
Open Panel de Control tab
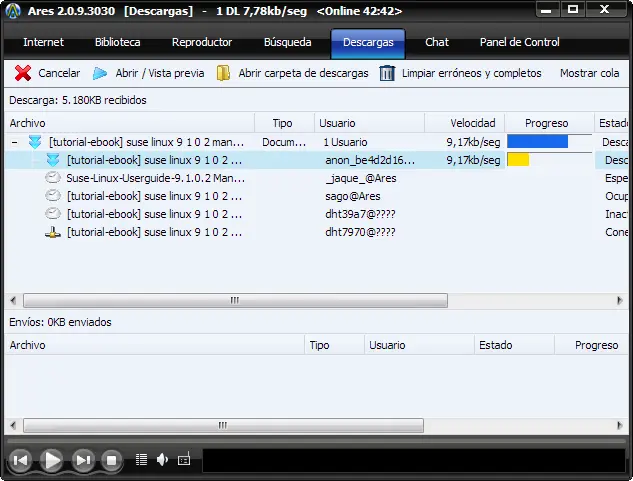[x=520, y=42]
